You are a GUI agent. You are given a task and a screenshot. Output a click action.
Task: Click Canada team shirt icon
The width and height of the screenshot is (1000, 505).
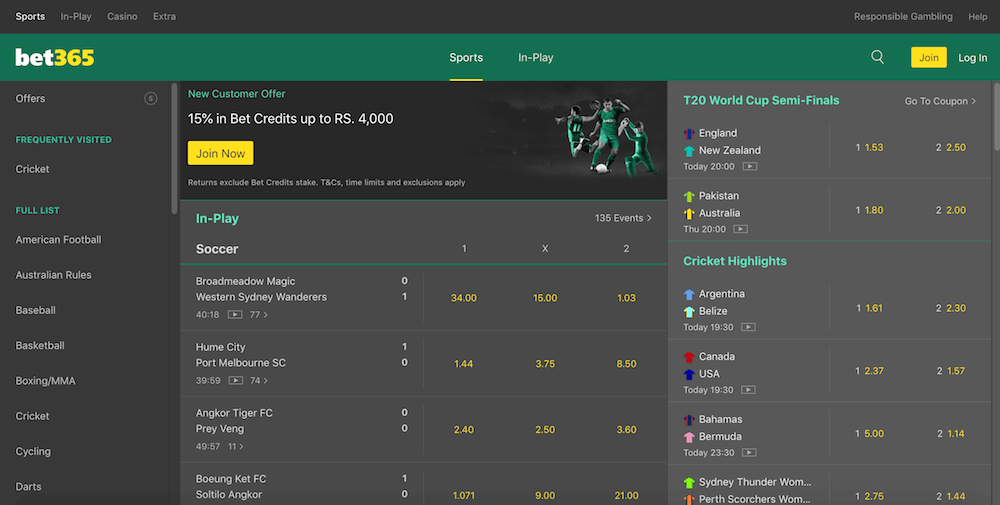point(689,357)
